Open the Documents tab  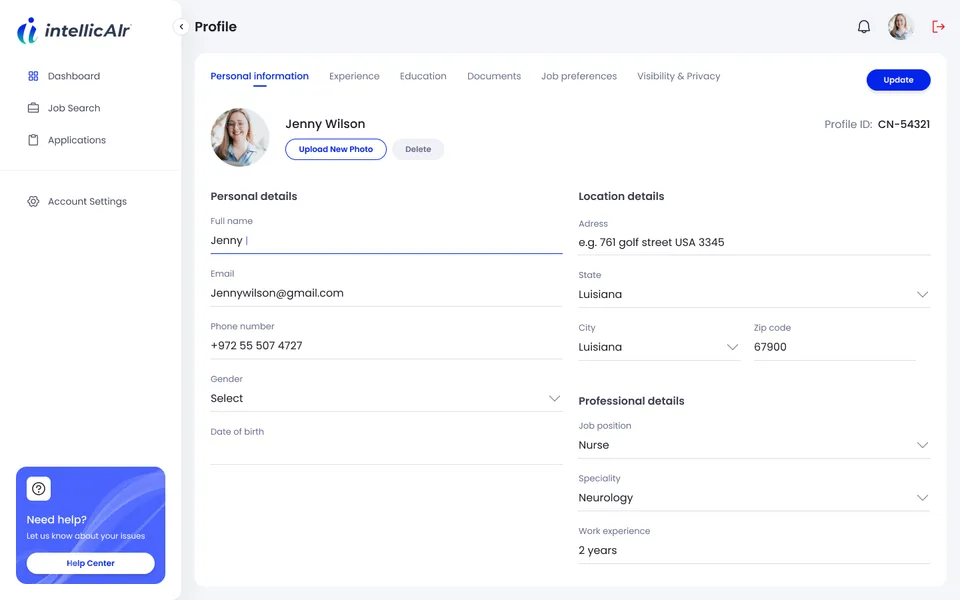494,76
